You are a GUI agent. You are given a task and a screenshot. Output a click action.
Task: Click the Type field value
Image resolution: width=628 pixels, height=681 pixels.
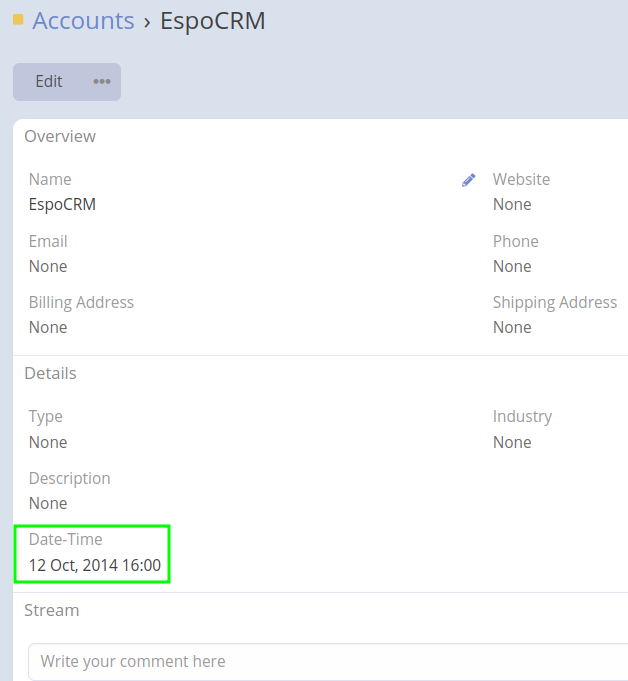[x=48, y=442]
